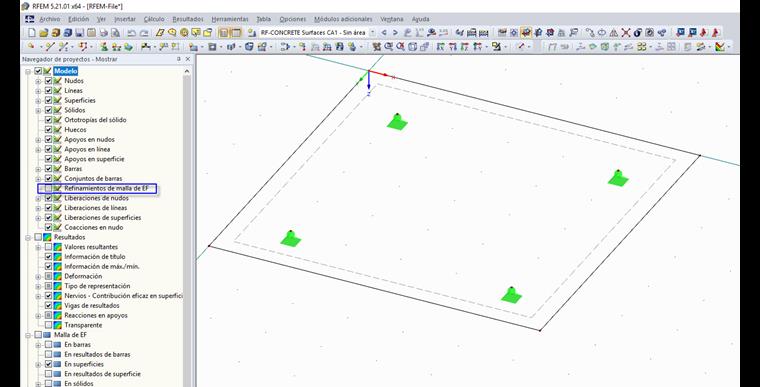
Task: Click the navigator scrollbar up arrow
Action: pyautogui.click(x=187, y=71)
